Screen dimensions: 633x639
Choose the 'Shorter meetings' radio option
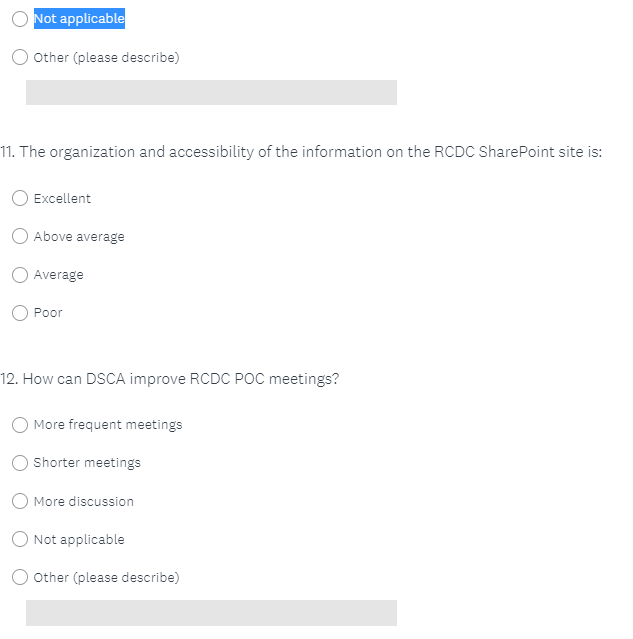coord(20,463)
